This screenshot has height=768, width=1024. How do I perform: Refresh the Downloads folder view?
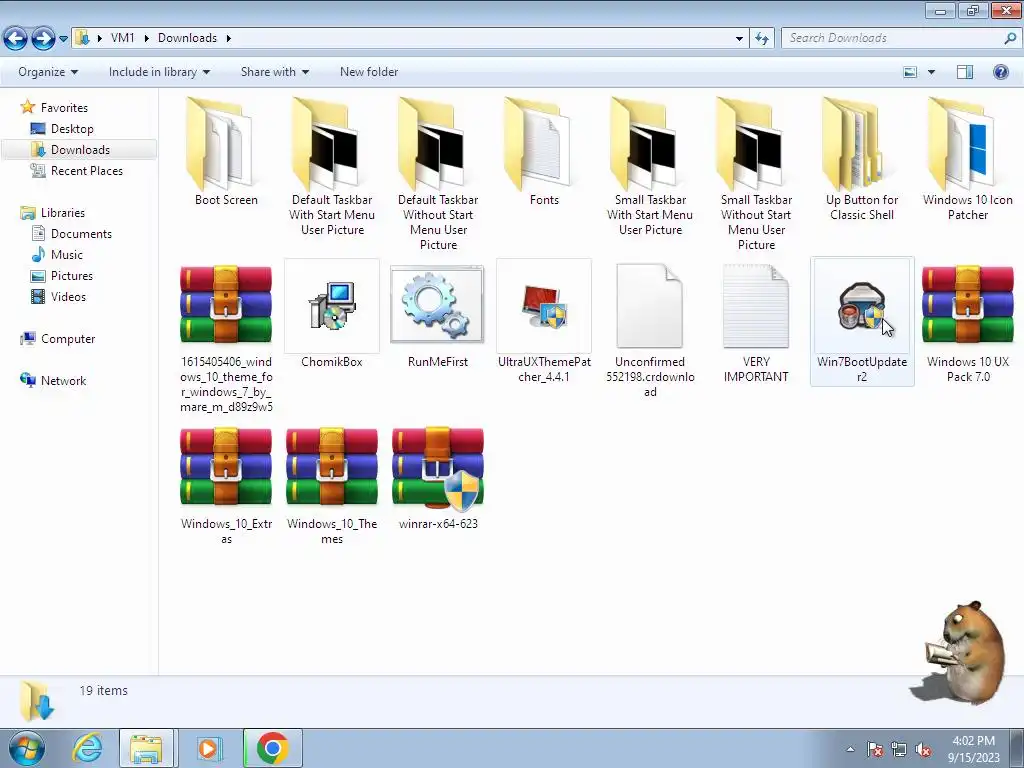761,39
